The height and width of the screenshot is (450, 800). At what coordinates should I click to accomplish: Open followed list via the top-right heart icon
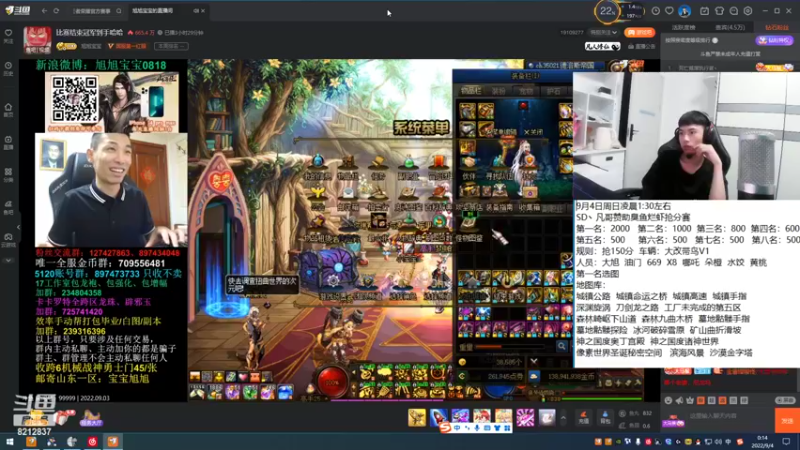(x=669, y=11)
